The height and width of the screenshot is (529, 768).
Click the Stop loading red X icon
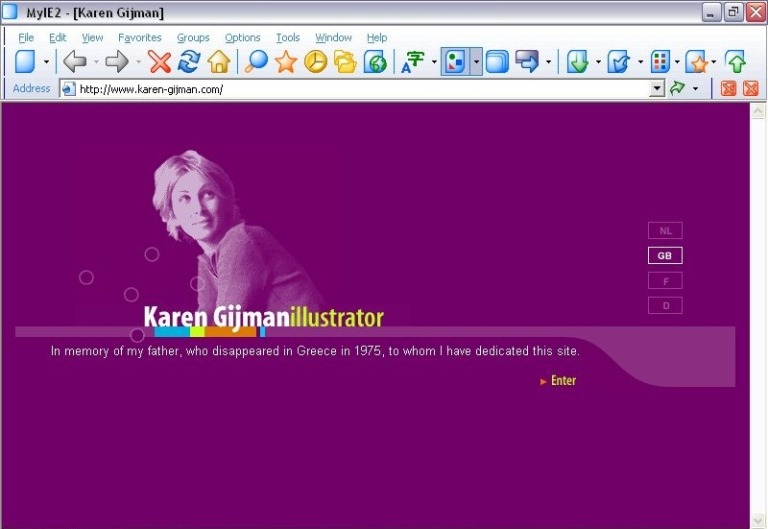click(x=160, y=62)
